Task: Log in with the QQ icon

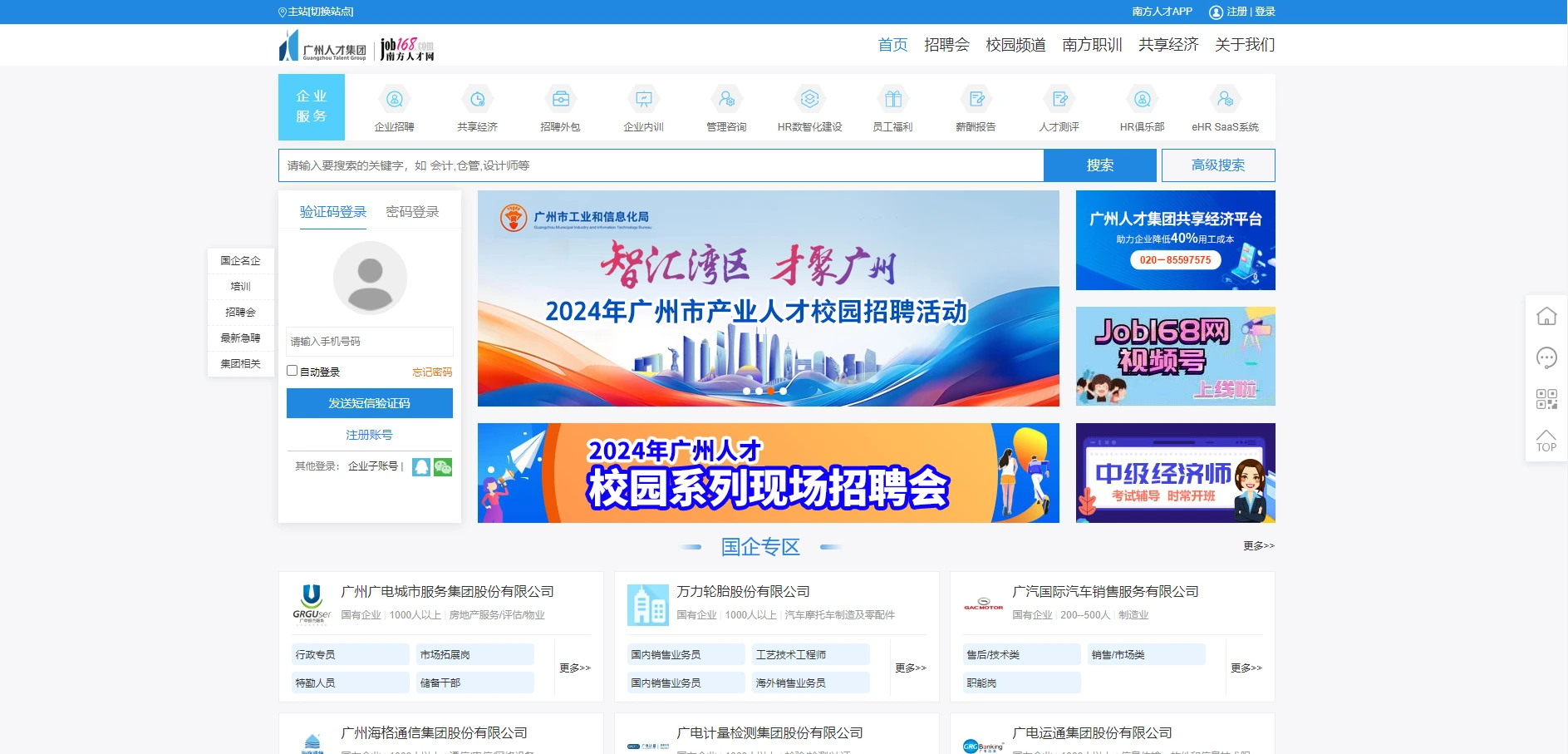Action: click(x=421, y=467)
